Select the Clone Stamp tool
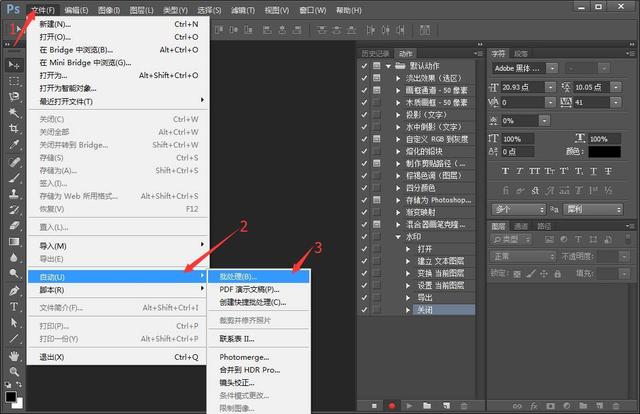 14,194
